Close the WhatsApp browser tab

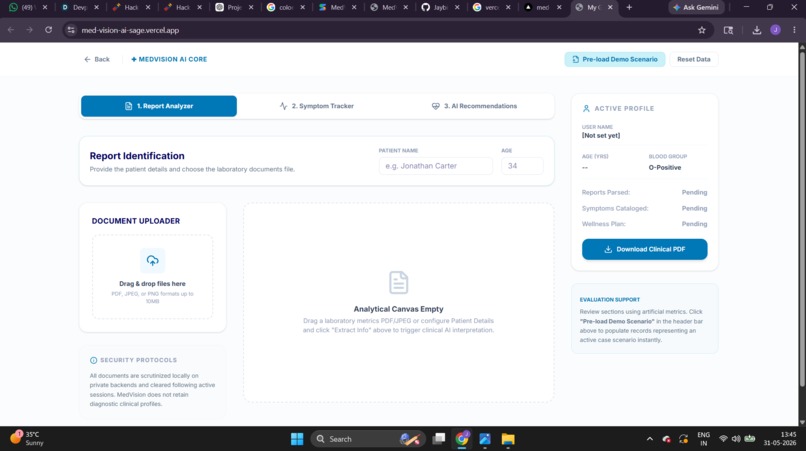tap(45, 7)
